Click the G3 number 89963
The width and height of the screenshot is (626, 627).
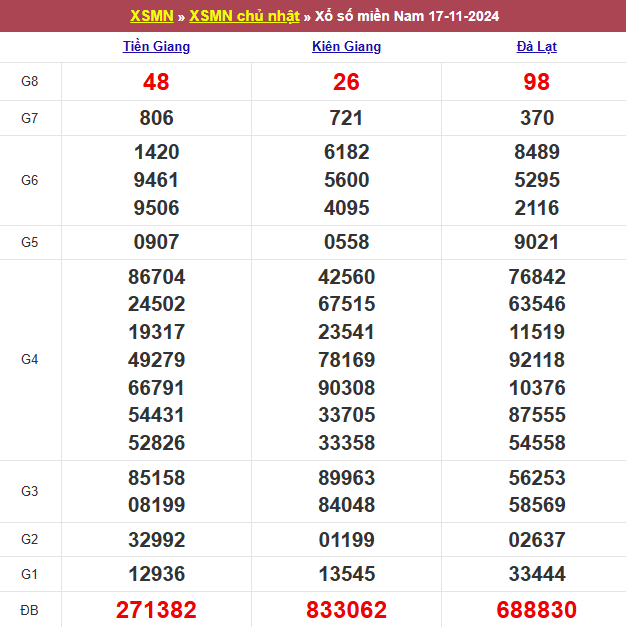[346, 478]
